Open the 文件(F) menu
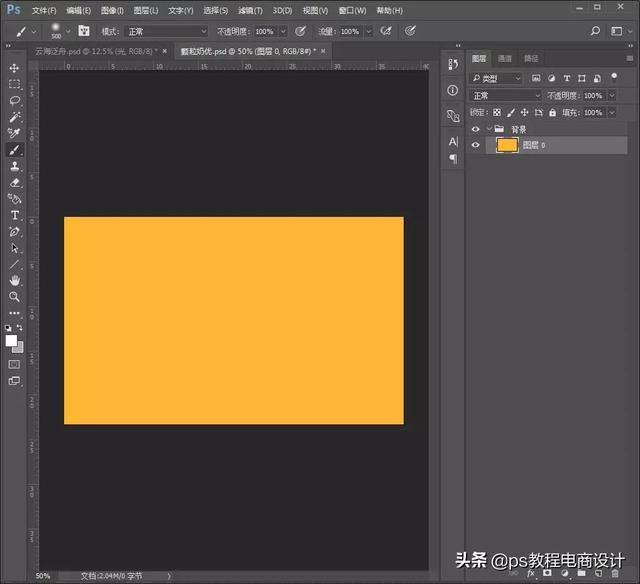 (44, 11)
